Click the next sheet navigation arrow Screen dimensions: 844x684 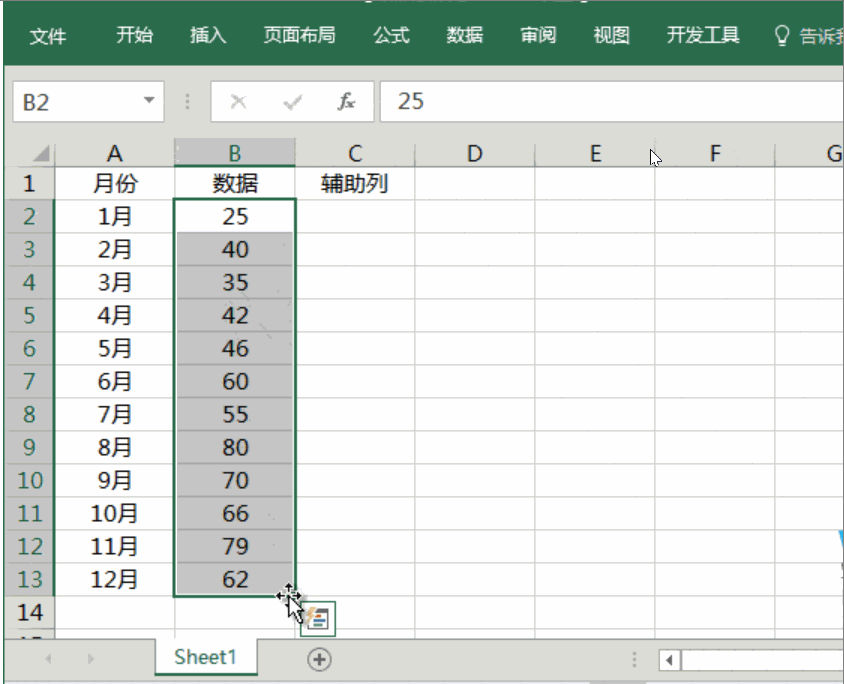click(x=90, y=659)
